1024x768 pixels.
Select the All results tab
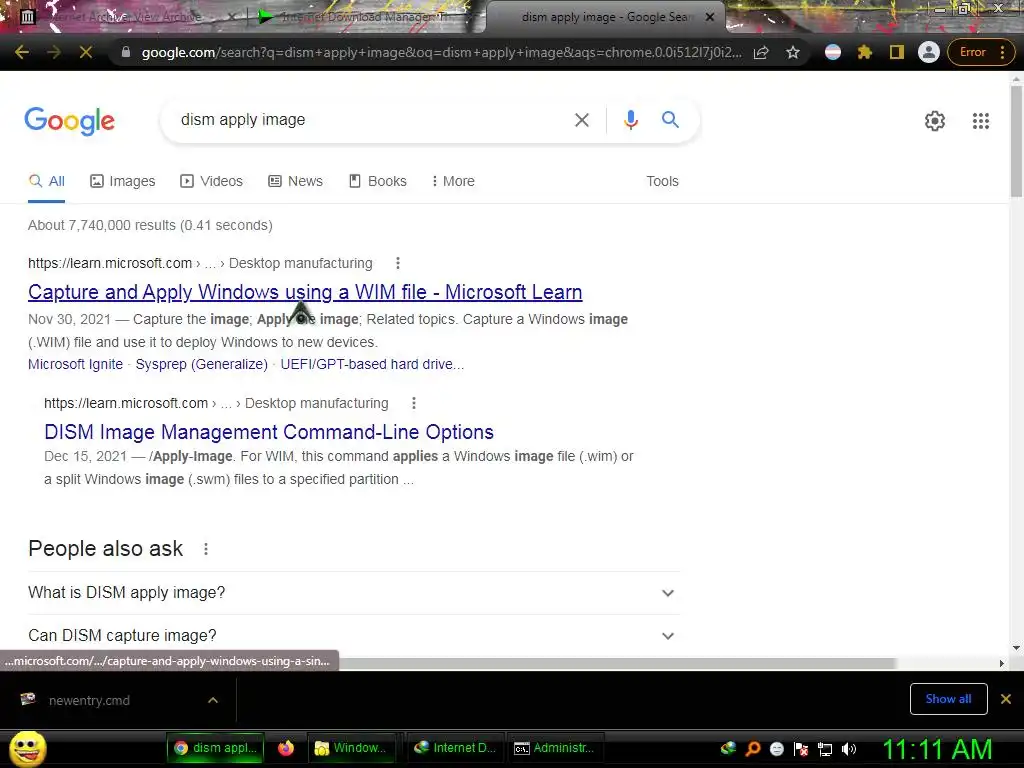(46, 182)
